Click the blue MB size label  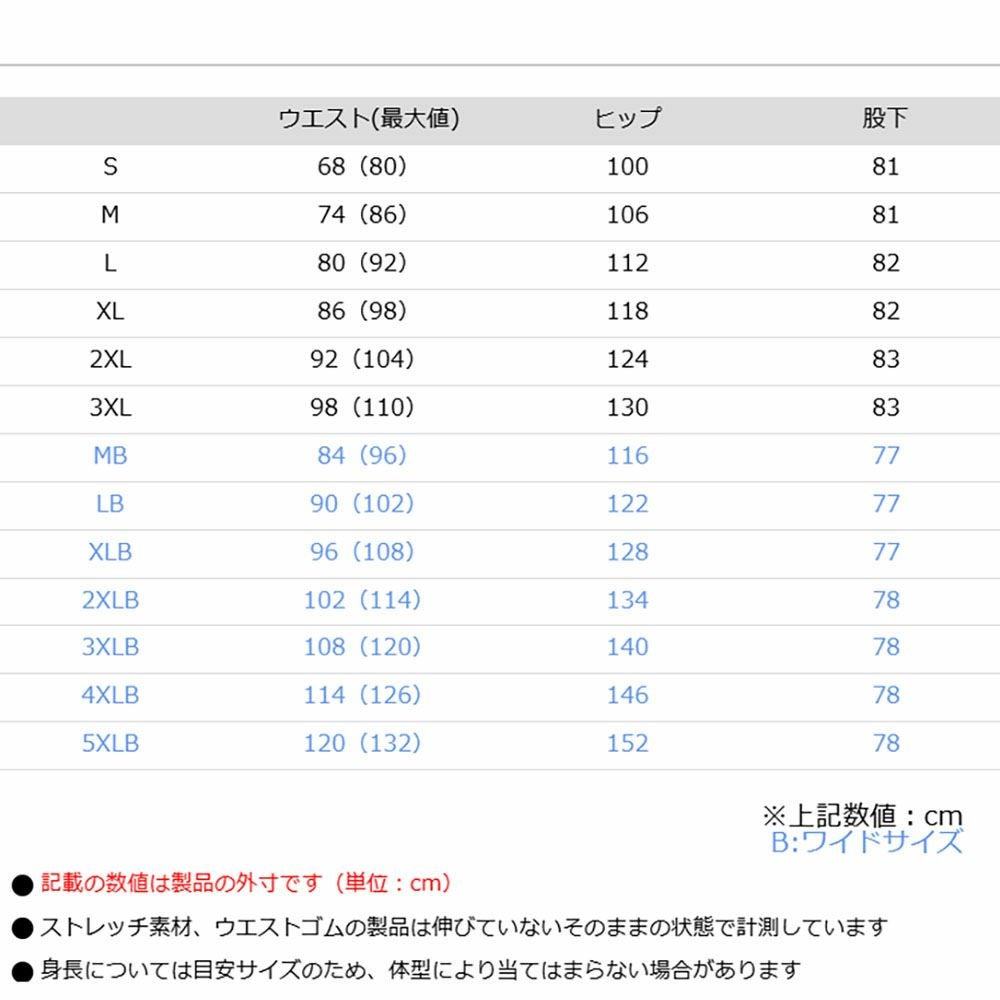[x=110, y=455]
